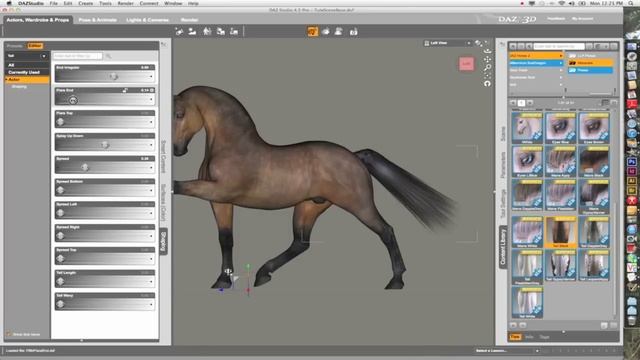Image resolution: width=640 pixels, height=360 pixels.
Task: Select the blue Poses filter item
Action: pos(590,70)
